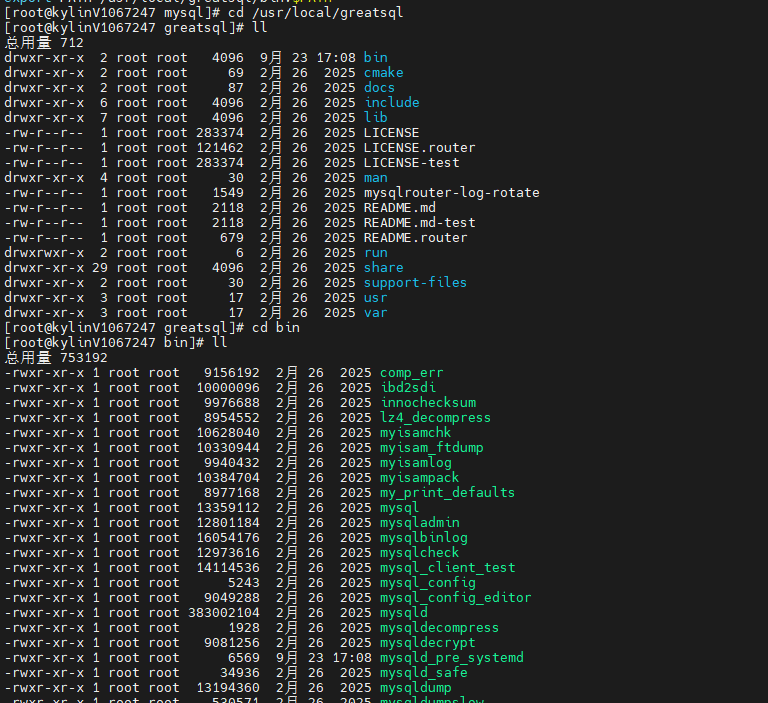
Task: Click the 'drwxrwxr-x' permissions of run
Action: (x=44, y=253)
